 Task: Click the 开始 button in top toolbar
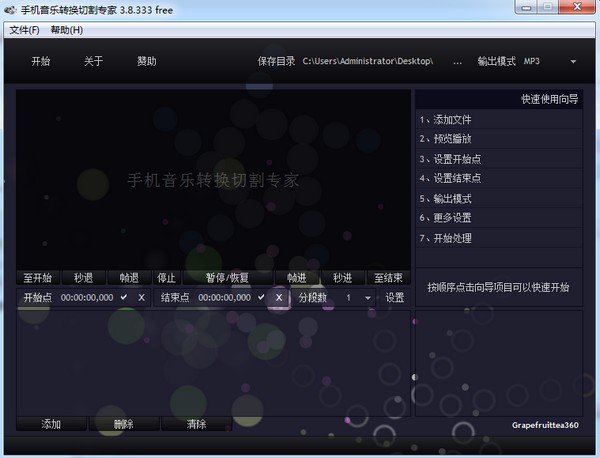pyautogui.click(x=40, y=61)
